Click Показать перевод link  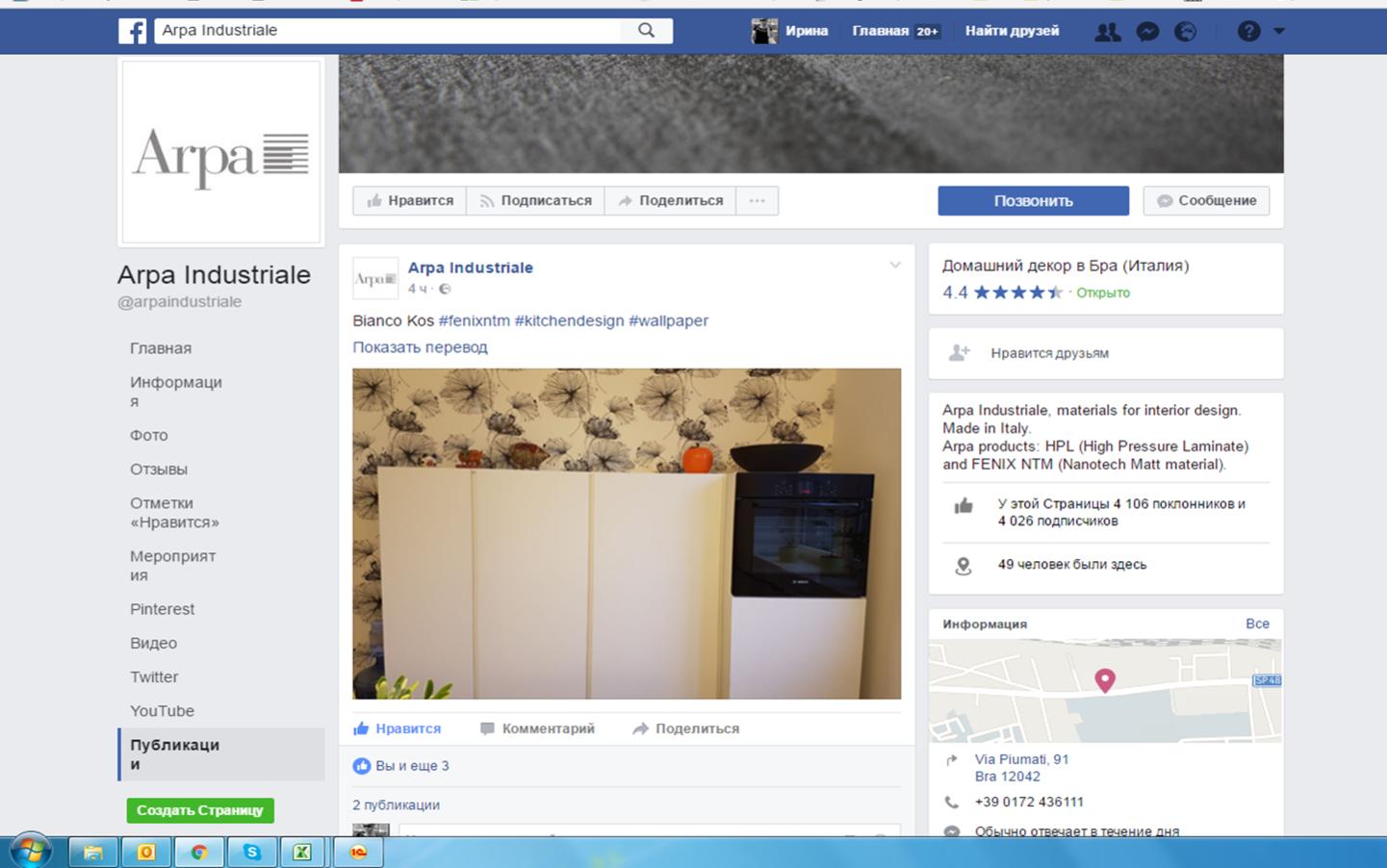coord(420,347)
